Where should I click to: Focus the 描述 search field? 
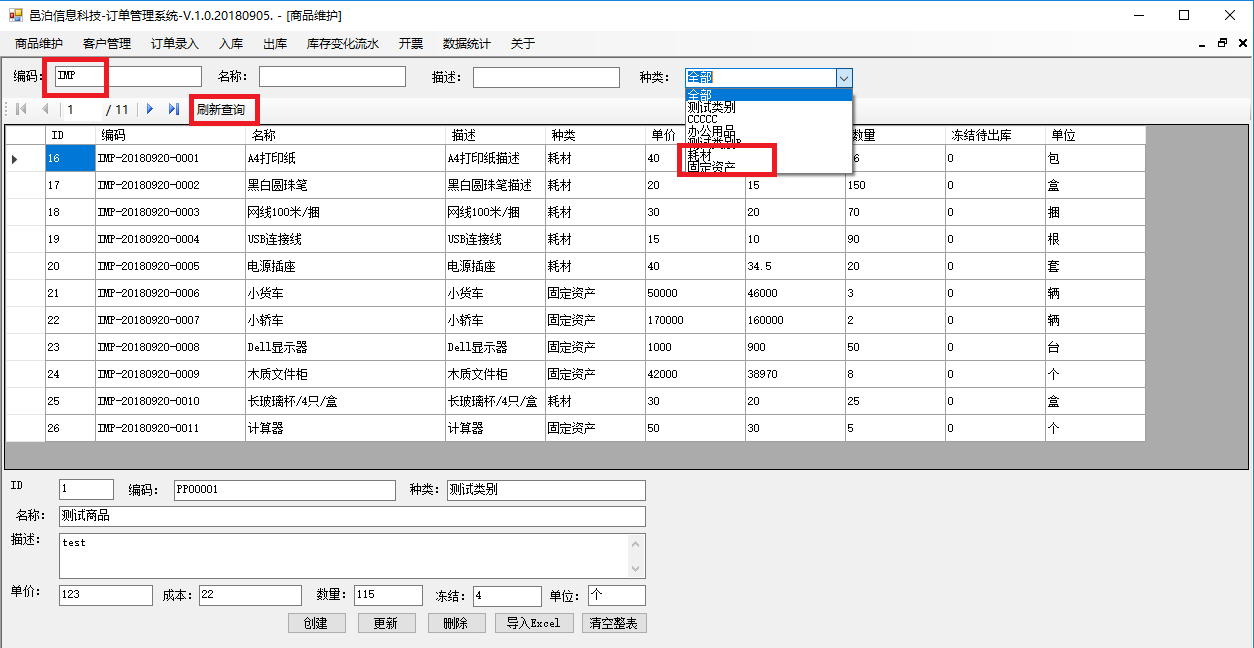point(546,77)
